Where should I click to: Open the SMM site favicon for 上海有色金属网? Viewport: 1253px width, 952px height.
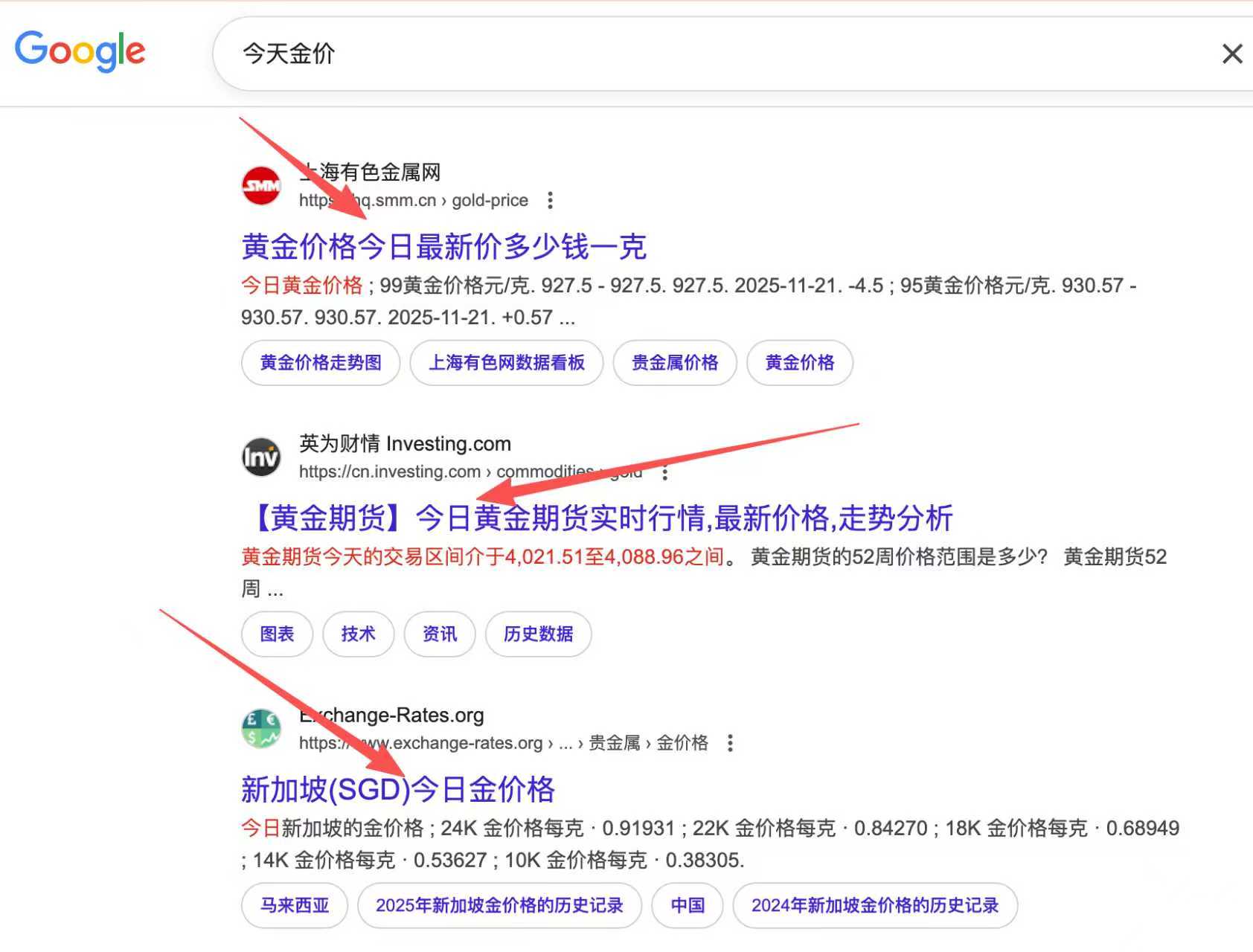coord(261,185)
